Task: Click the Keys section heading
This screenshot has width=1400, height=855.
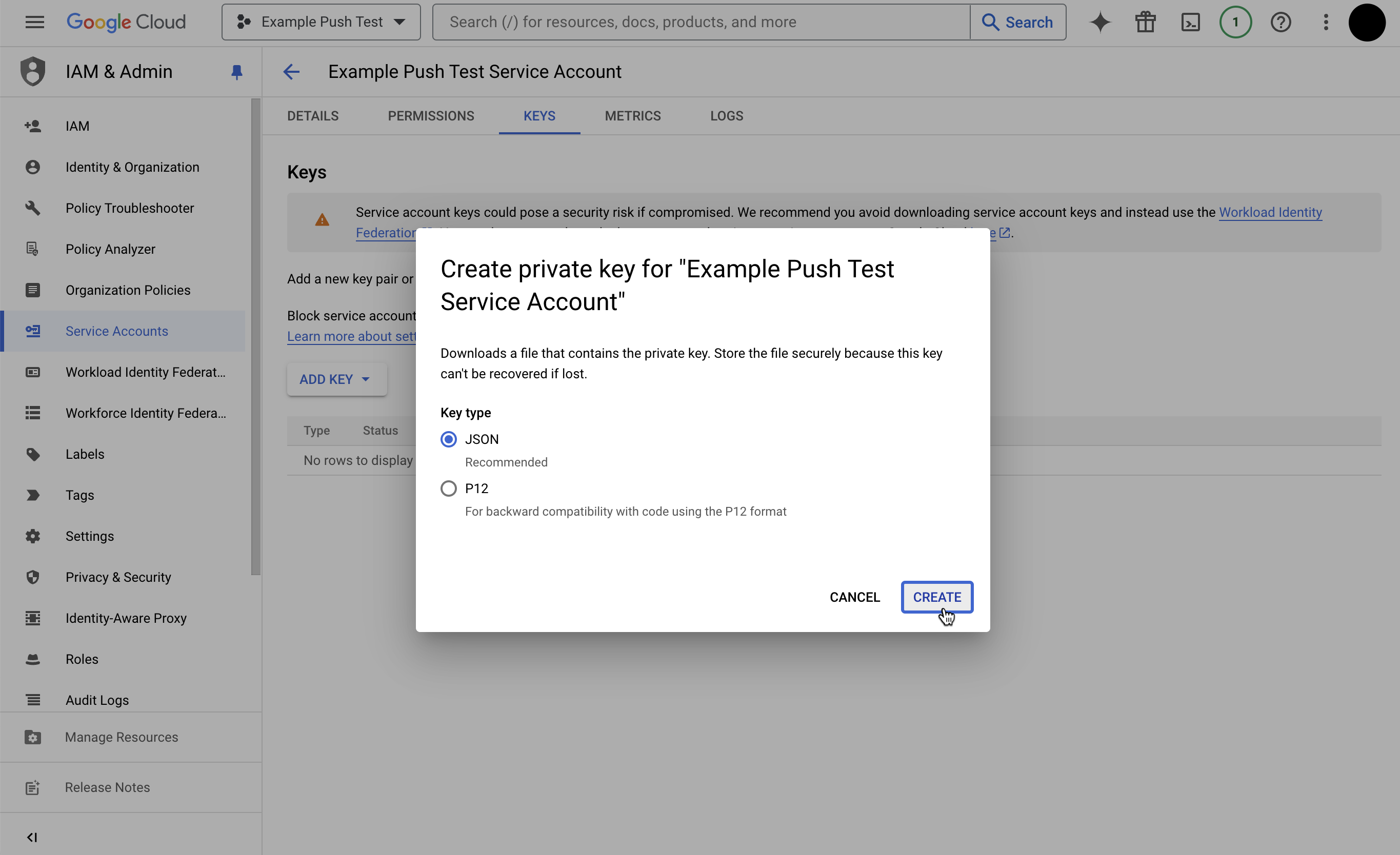Action: pyautogui.click(x=307, y=172)
